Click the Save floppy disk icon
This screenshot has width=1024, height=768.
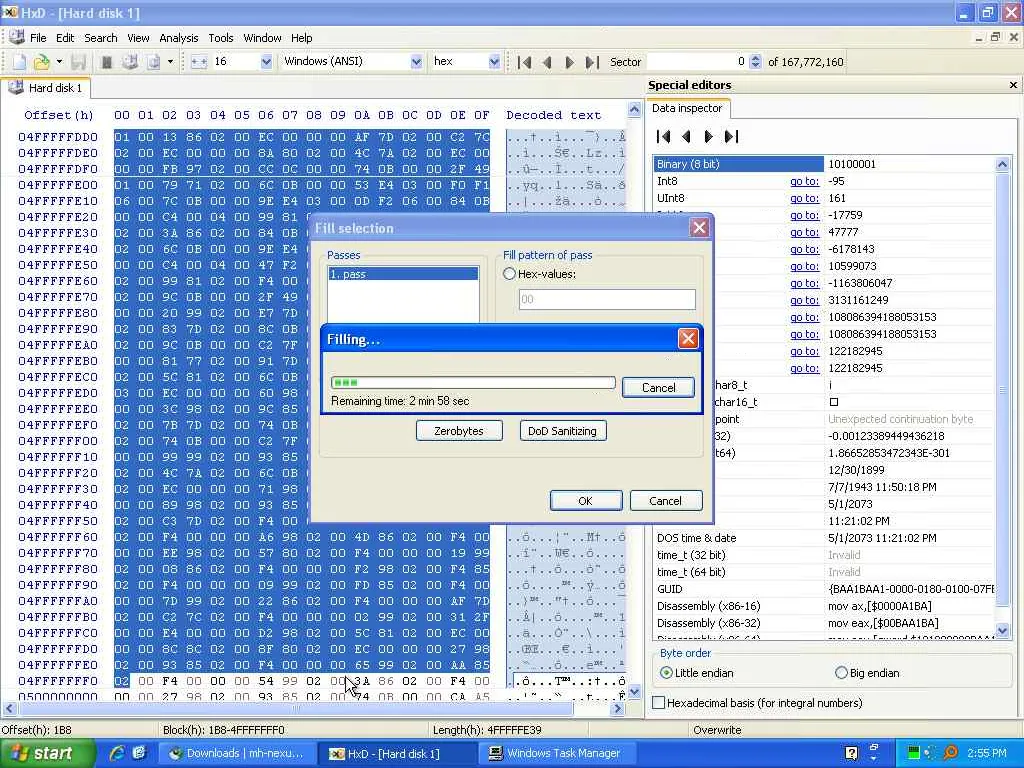[x=78, y=62]
